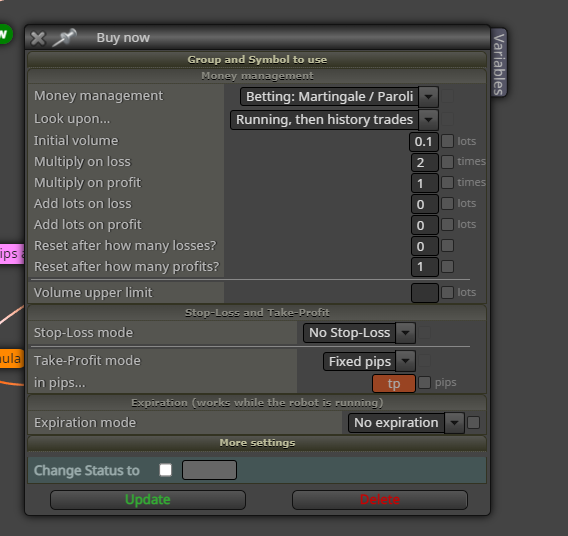Pin the Buy now panel
This screenshot has height=536, width=568.
tap(64, 37)
